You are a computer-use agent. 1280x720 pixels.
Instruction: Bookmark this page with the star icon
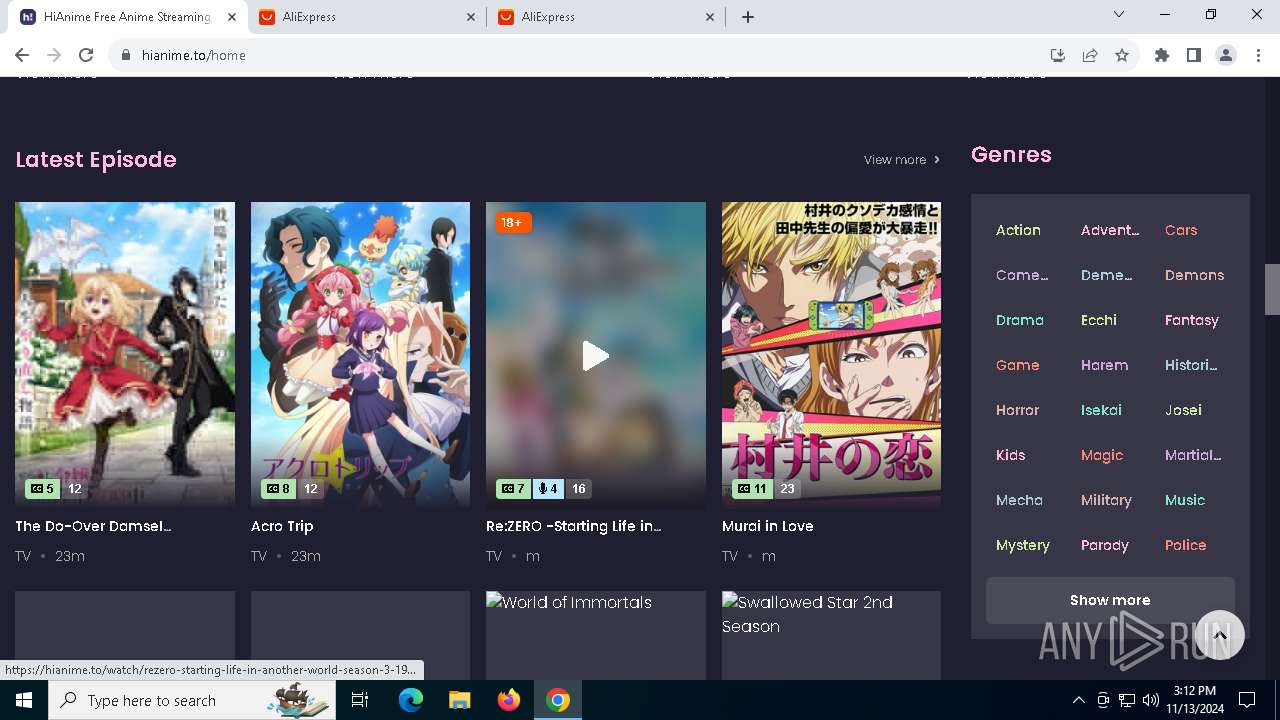coord(1122,55)
